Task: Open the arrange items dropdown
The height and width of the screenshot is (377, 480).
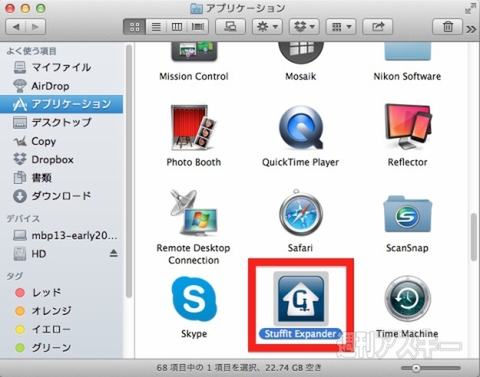Action: (341, 27)
